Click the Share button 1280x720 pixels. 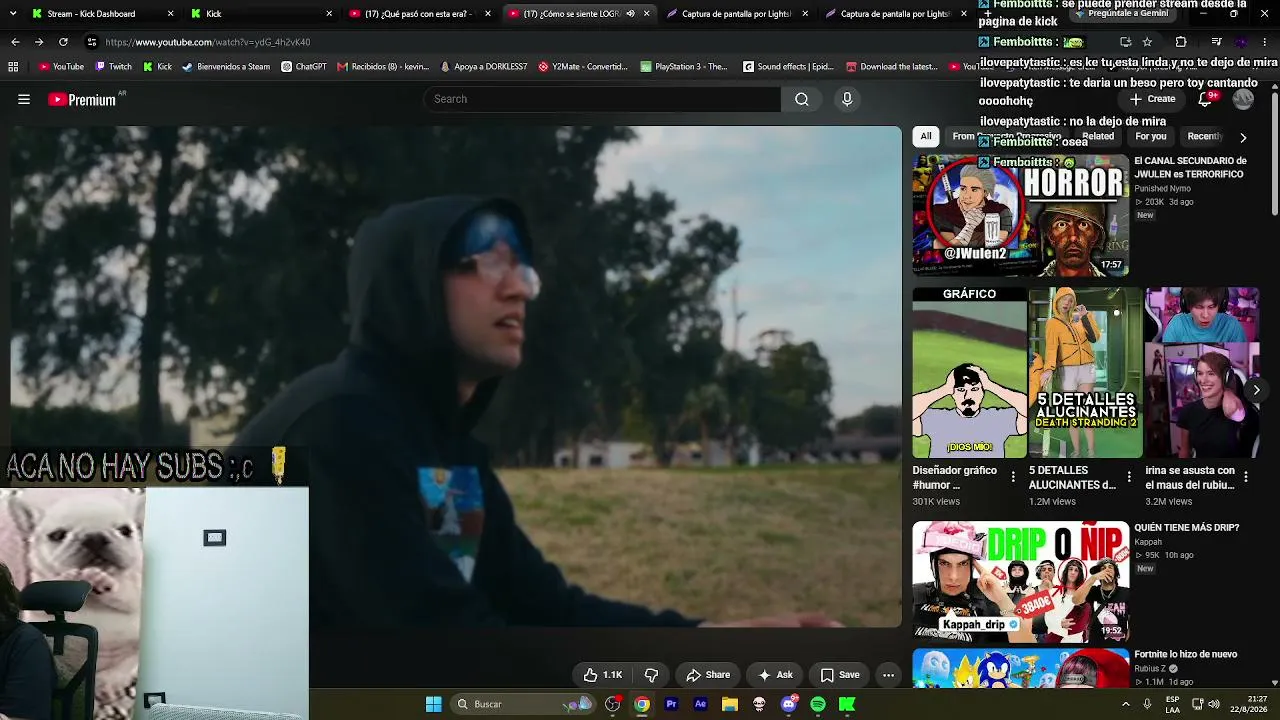click(708, 675)
